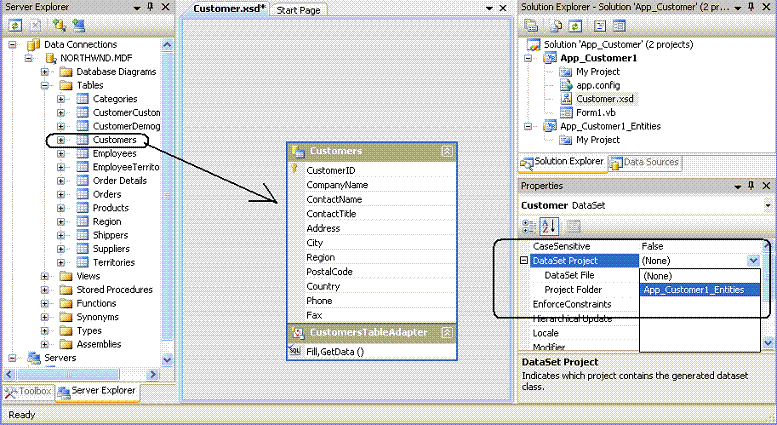Click Stop Refresh icon in Server Explorer toolbar

36,26
